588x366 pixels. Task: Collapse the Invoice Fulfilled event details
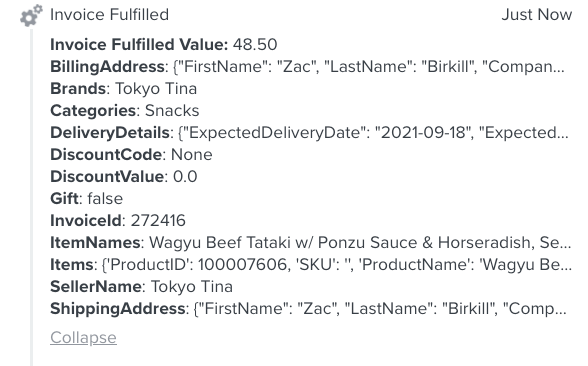[83, 338]
